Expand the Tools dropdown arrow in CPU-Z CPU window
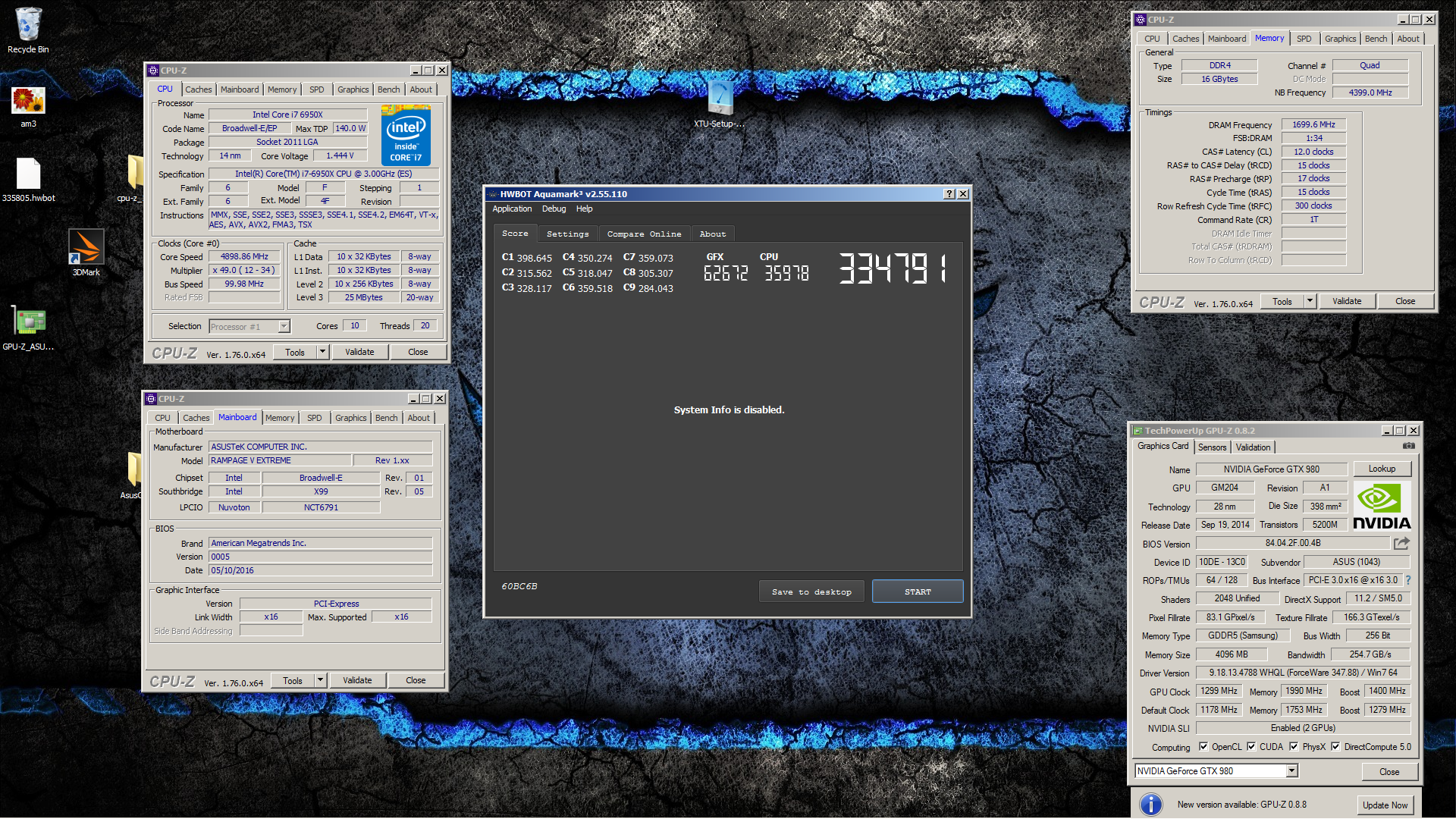 click(322, 353)
